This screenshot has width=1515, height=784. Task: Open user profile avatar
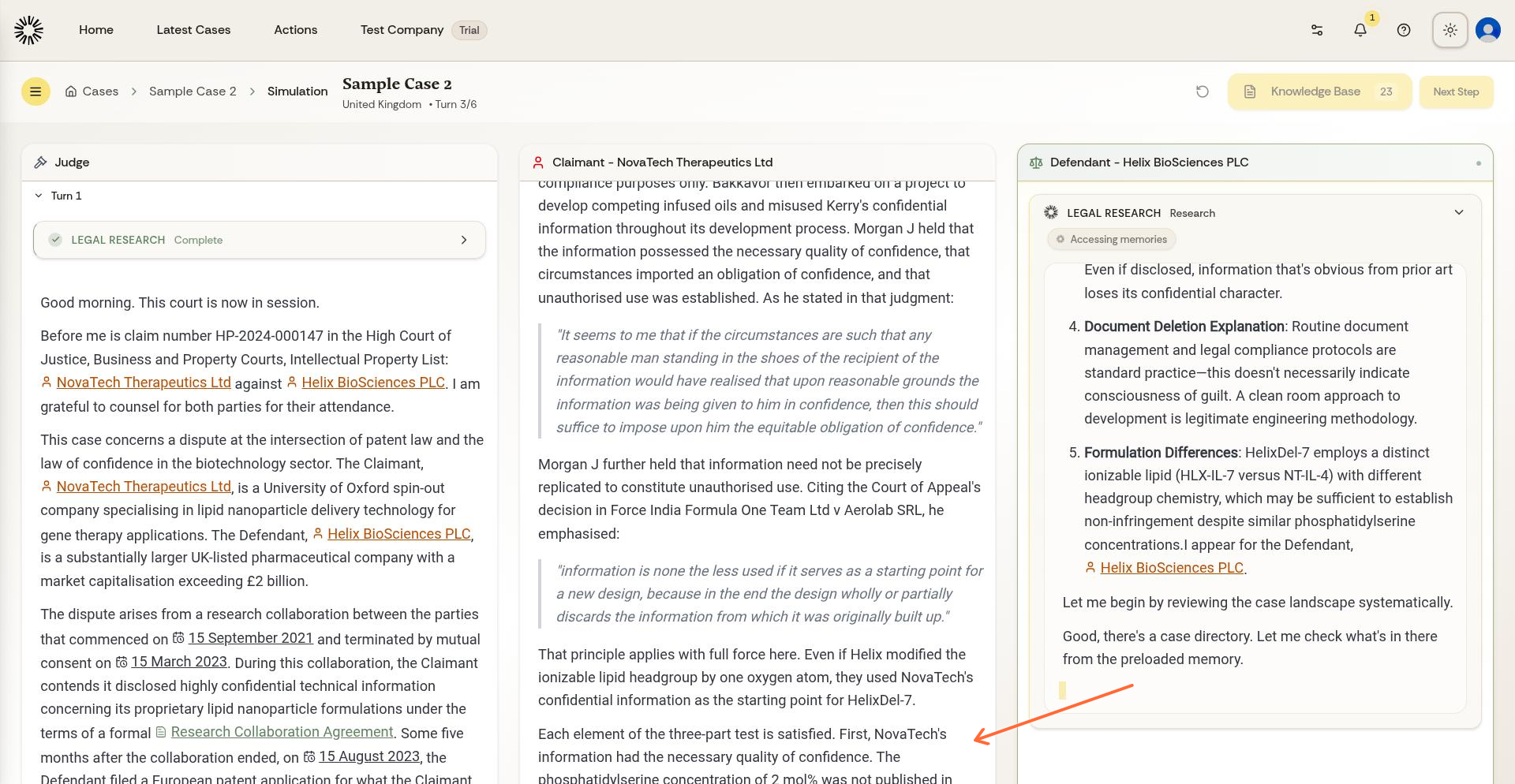point(1487,30)
